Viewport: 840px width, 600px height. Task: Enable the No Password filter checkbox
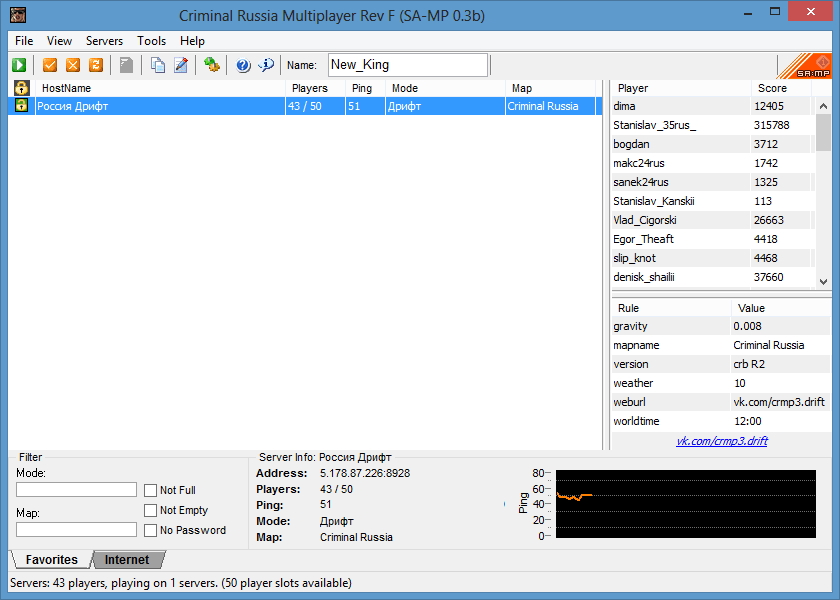[x=151, y=530]
